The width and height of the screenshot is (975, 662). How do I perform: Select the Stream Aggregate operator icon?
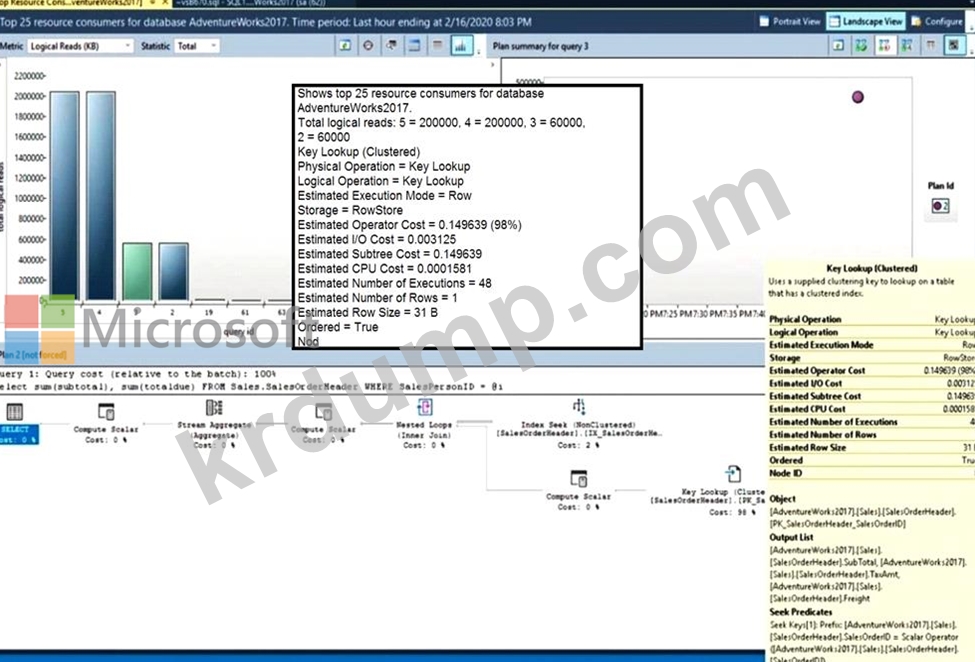pyautogui.click(x=213, y=408)
